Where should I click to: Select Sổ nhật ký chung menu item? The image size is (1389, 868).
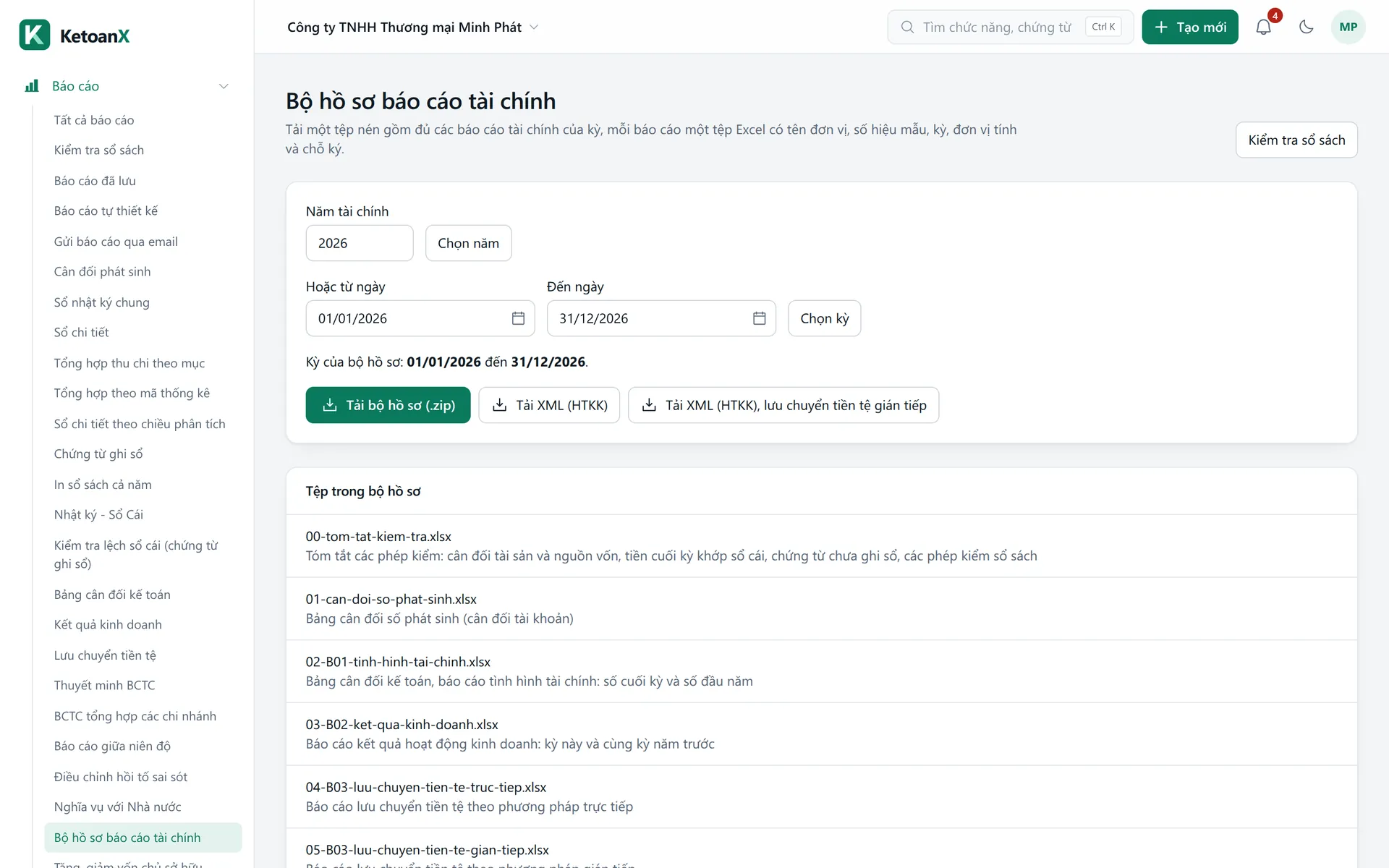[x=143, y=302]
